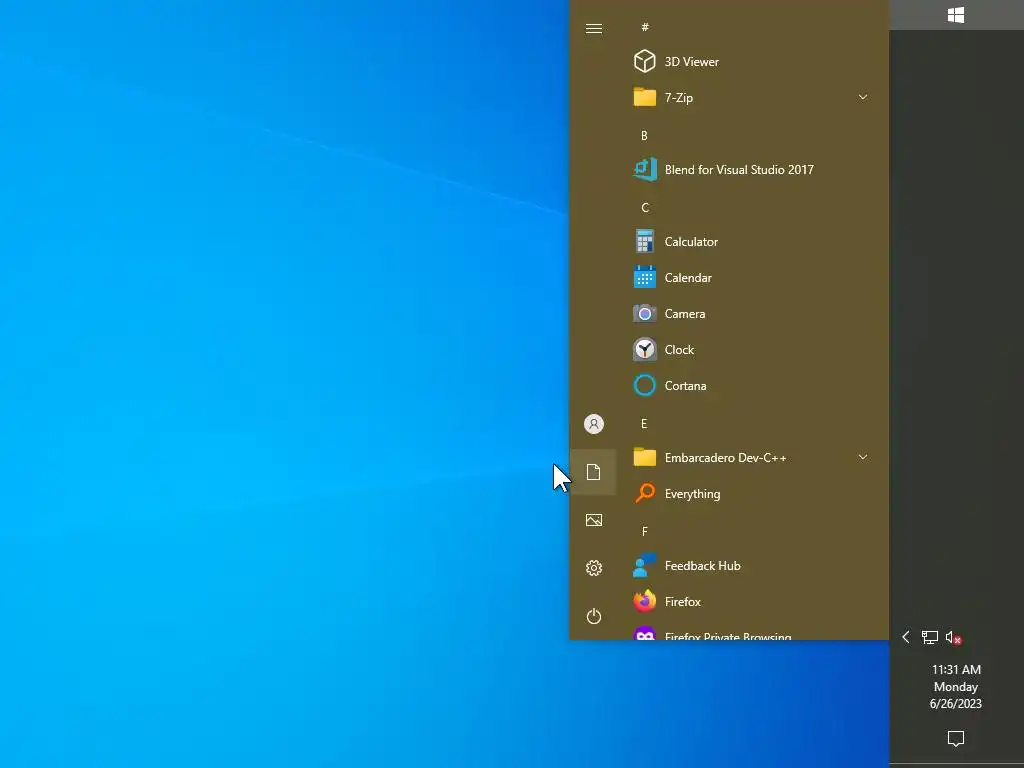Viewport: 1024px width, 768px height.
Task: Jump via the '#' section header
Action: pos(645,27)
